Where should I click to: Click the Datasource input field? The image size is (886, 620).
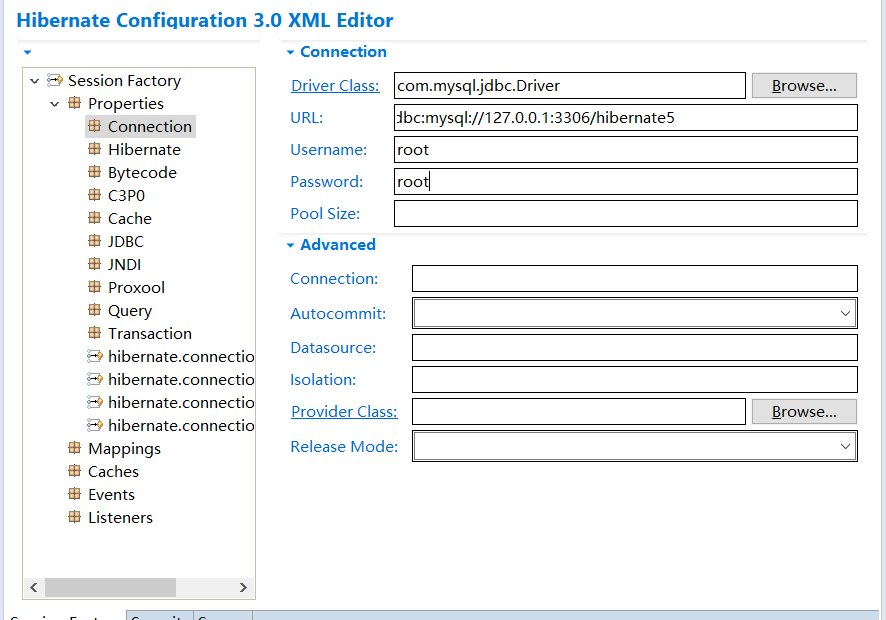(635, 348)
